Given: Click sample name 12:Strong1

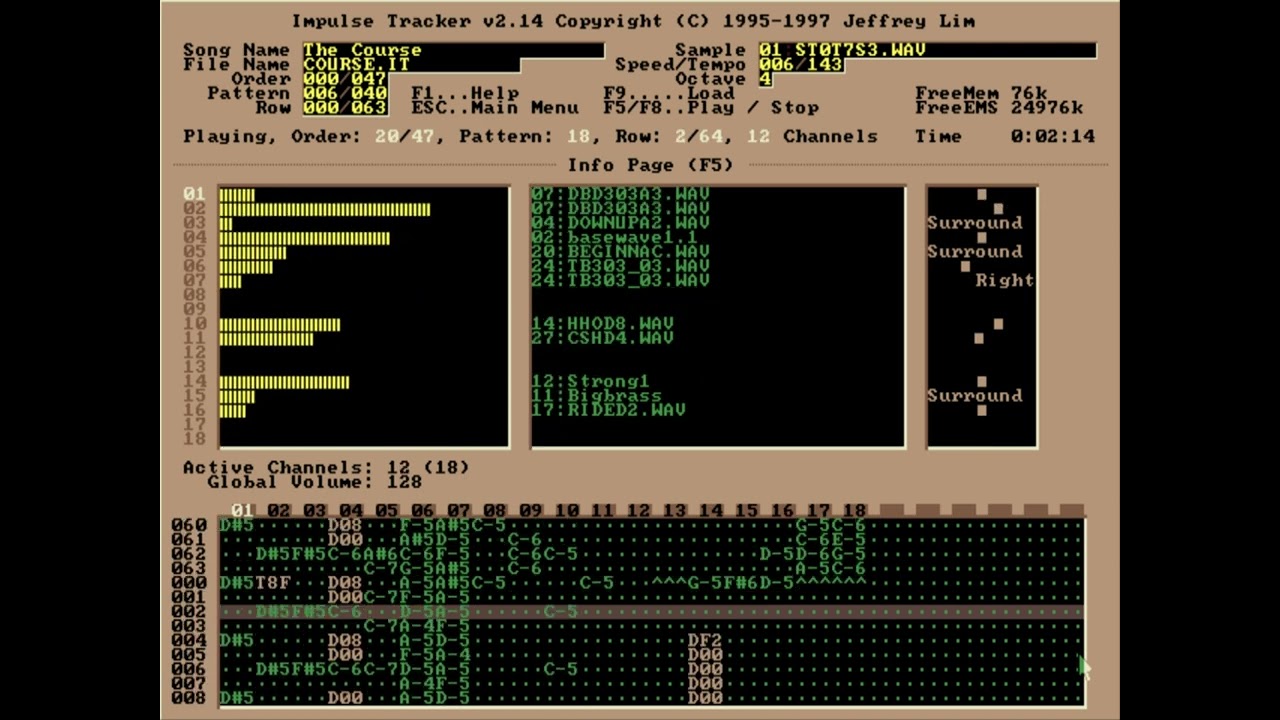Looking at the screenshot, I should (590, 382).
